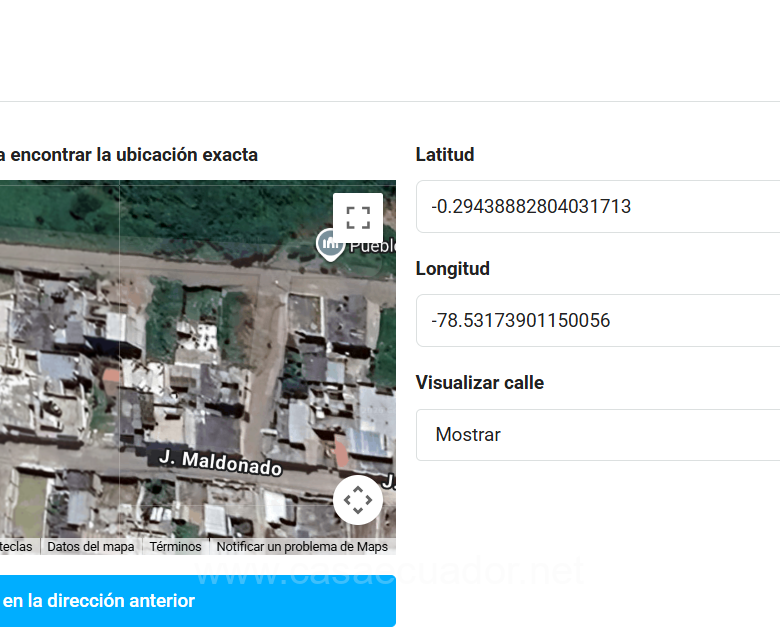Click the Visualizar calle label
Image resolution: width=780 pixels, height=634 pixels.
tap(480, 383)
